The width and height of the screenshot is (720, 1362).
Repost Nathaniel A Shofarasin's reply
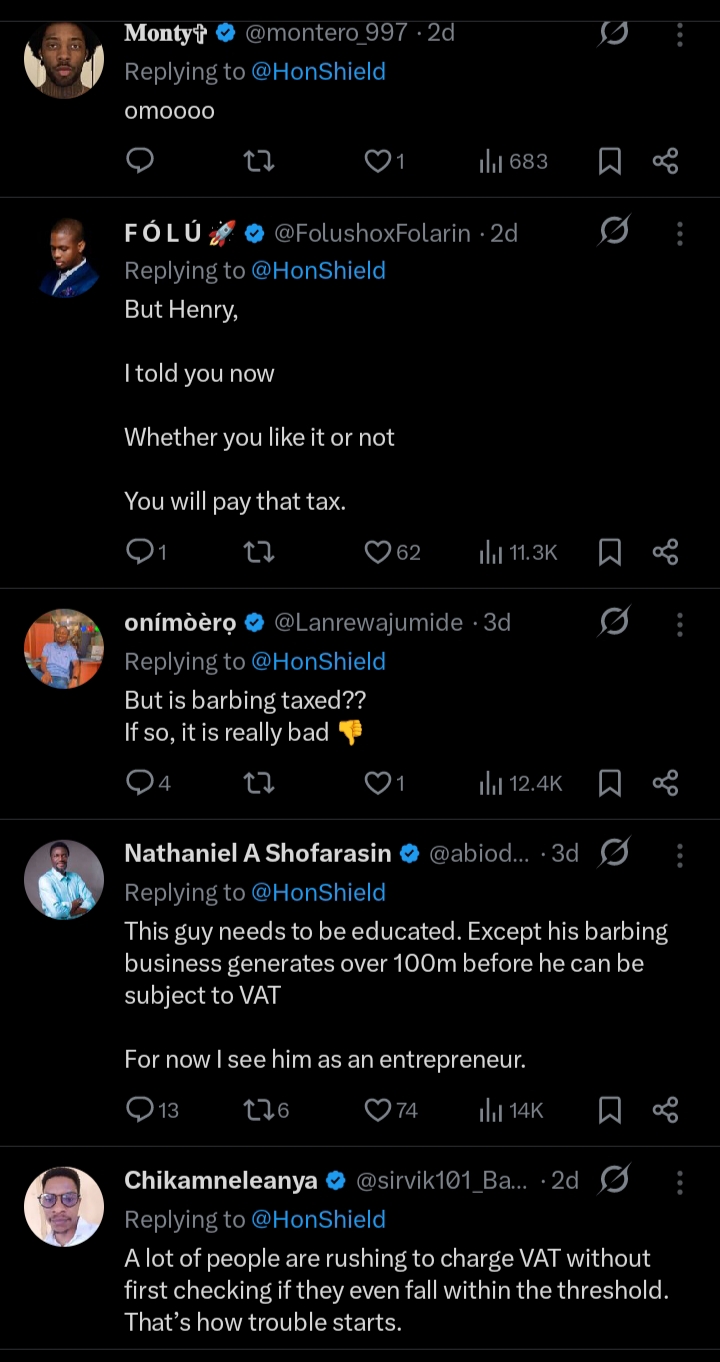coord(258,1110)
